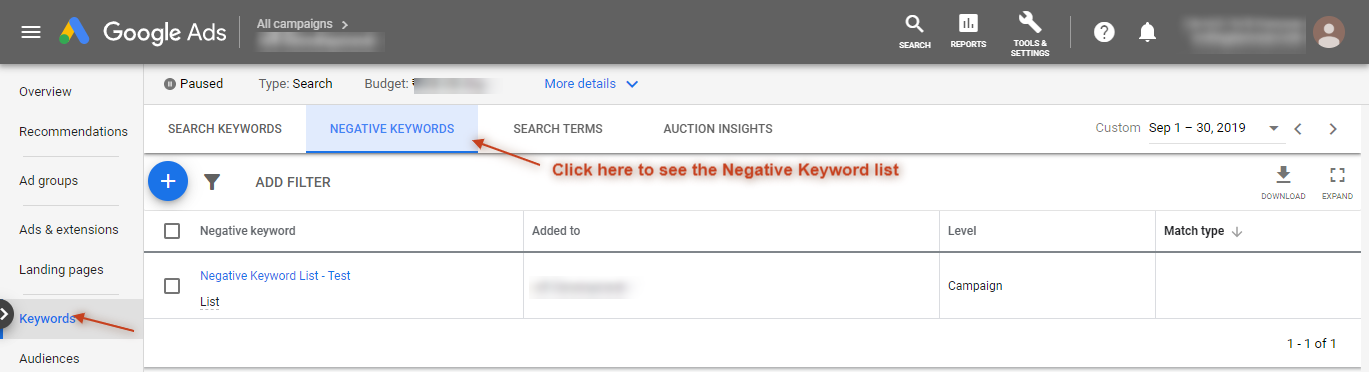Open the custom date range dropdown

tap(1214, 129)
